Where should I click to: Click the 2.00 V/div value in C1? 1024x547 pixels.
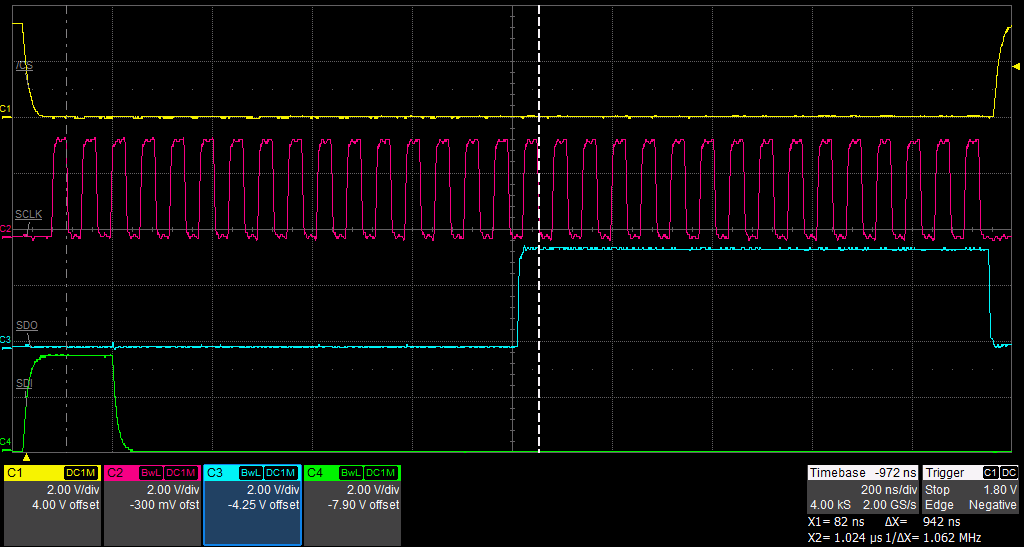click(x=72, y=490)
